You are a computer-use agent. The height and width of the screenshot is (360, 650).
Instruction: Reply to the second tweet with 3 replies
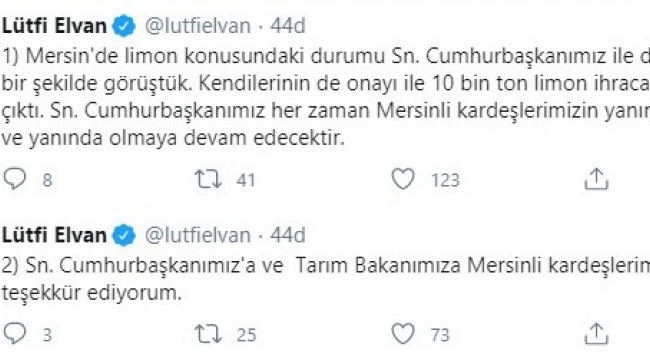pyautogui.click(x=15, y=334)
